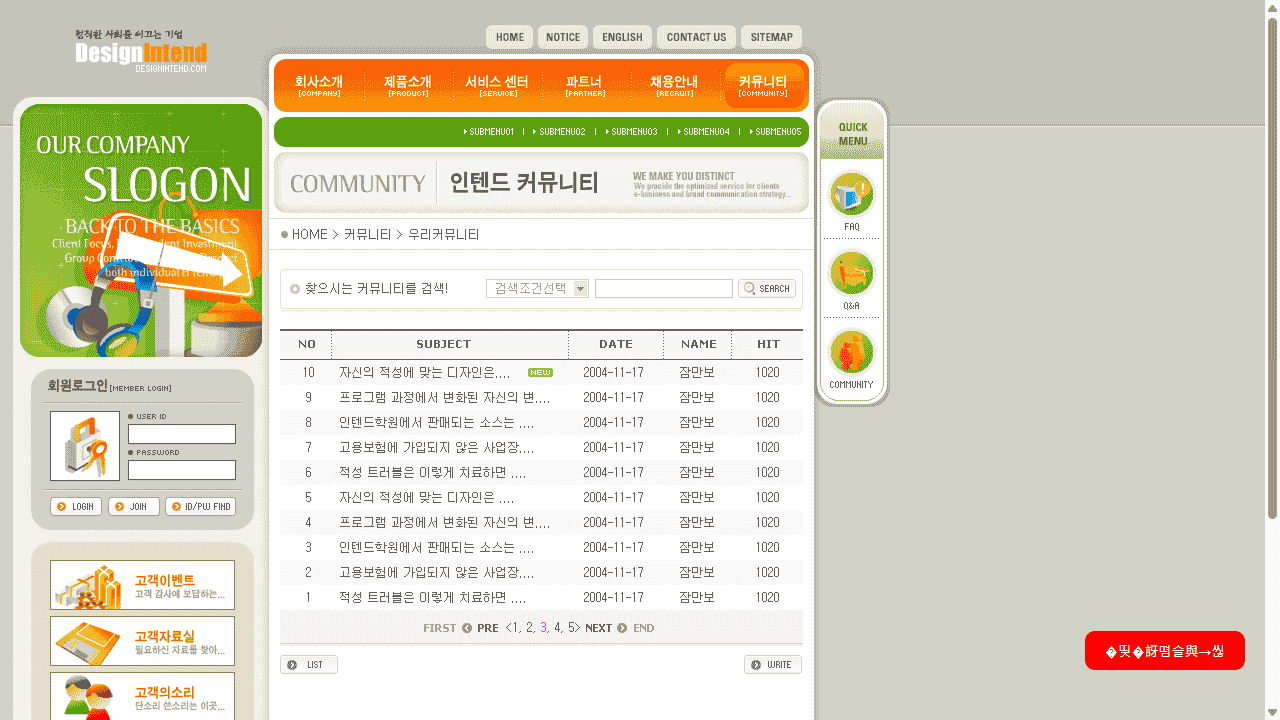Click the padlock member login image
The image size is (1280, 720).
click(85, 446)
